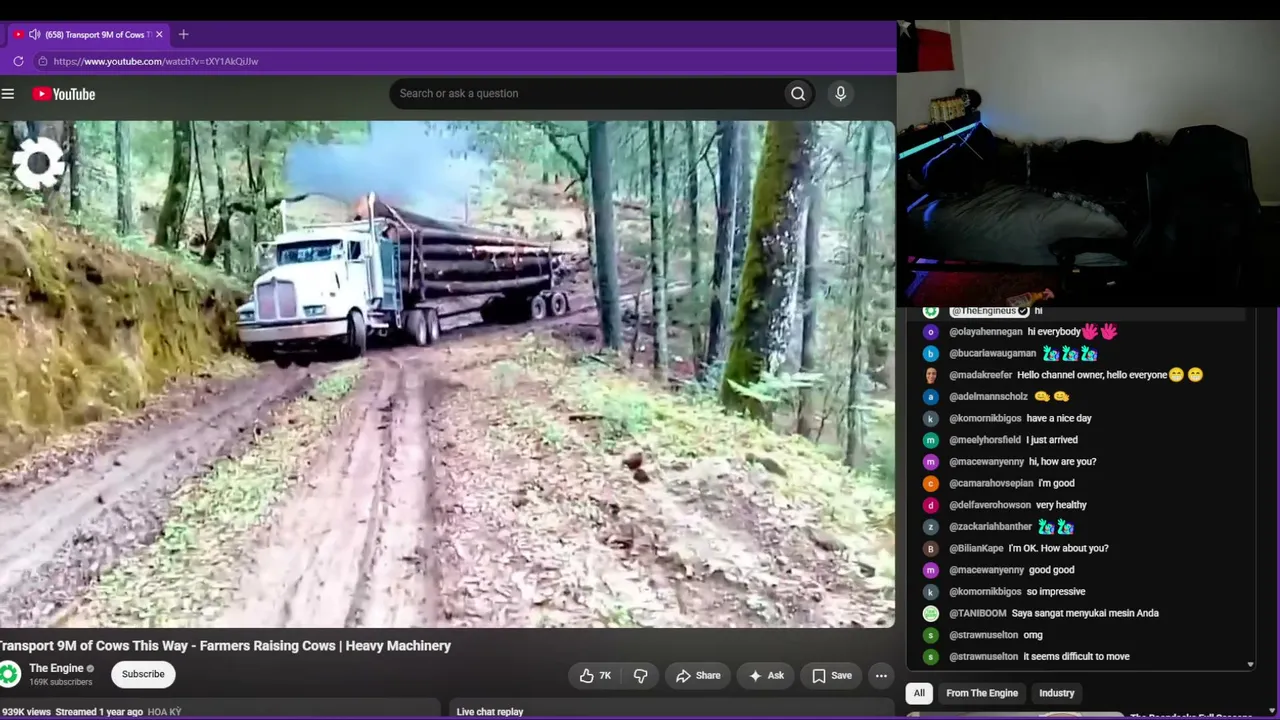Select the Transport 9M of Cows browser tab
The width and height of the screenshot is (1280, 720).
click(x=88, y=34)
